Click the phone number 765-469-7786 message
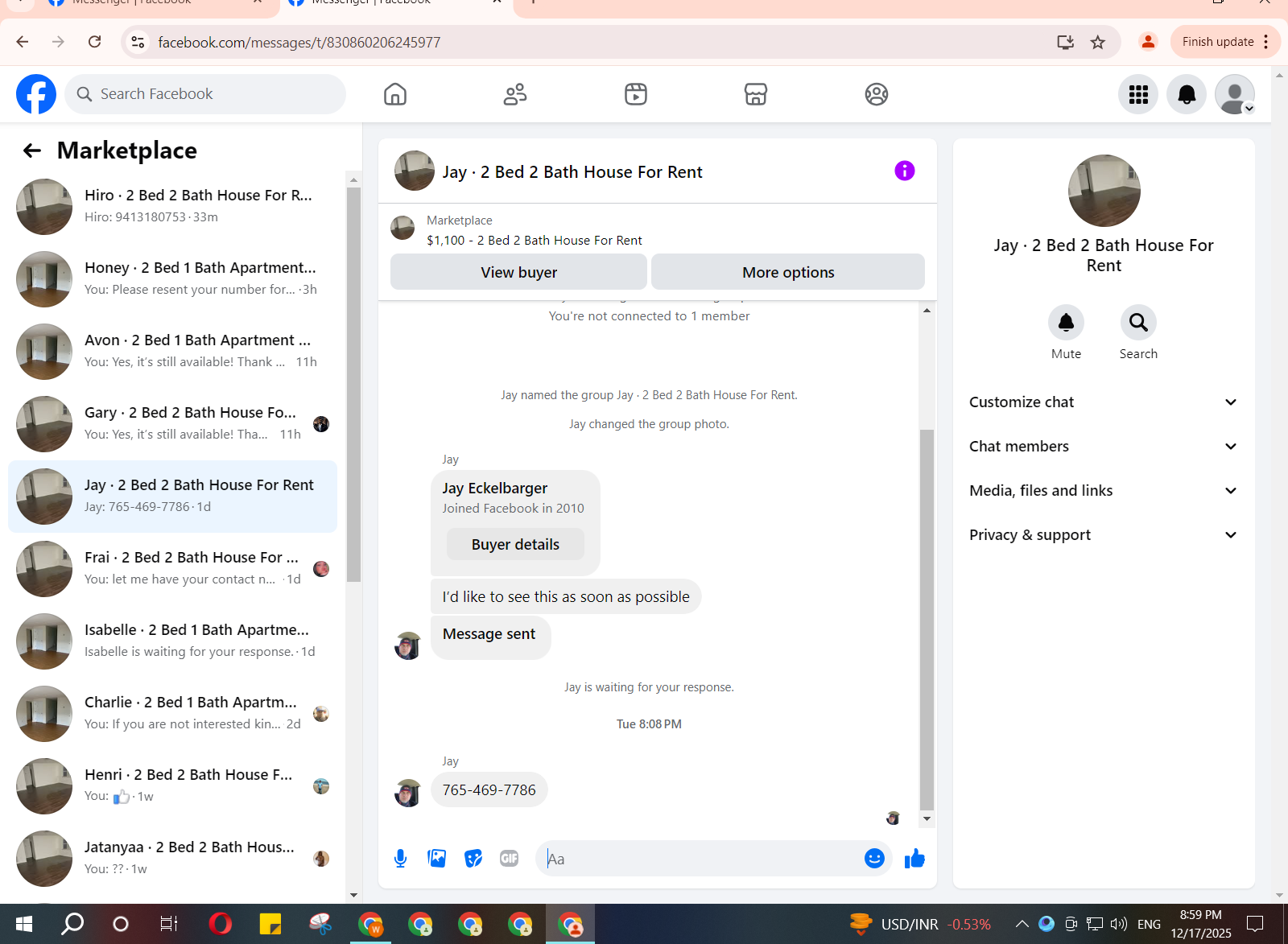The width and height of the screenshot is (1288, 944). [x=489, y=790]
